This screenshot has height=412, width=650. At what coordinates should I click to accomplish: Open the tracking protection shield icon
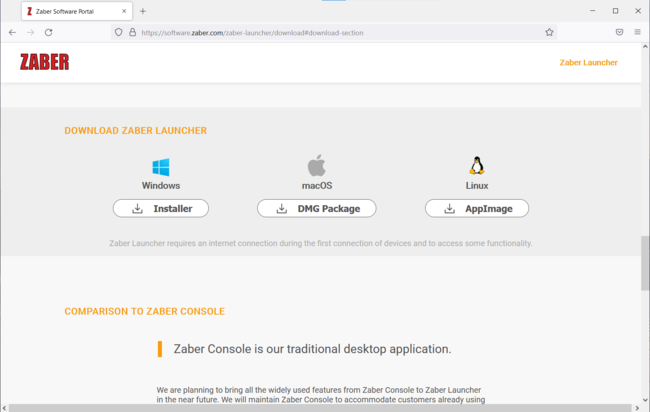tap(118, 32)
